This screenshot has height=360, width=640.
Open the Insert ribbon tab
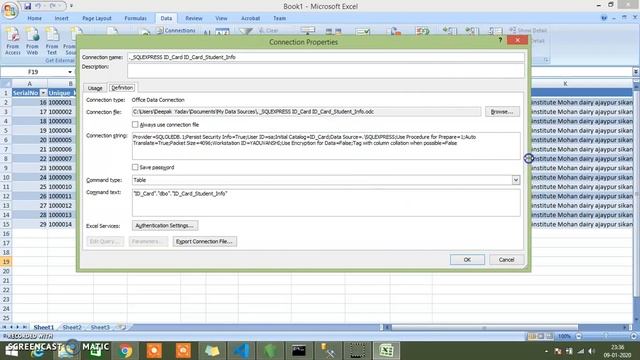click(x=62, y=18)
